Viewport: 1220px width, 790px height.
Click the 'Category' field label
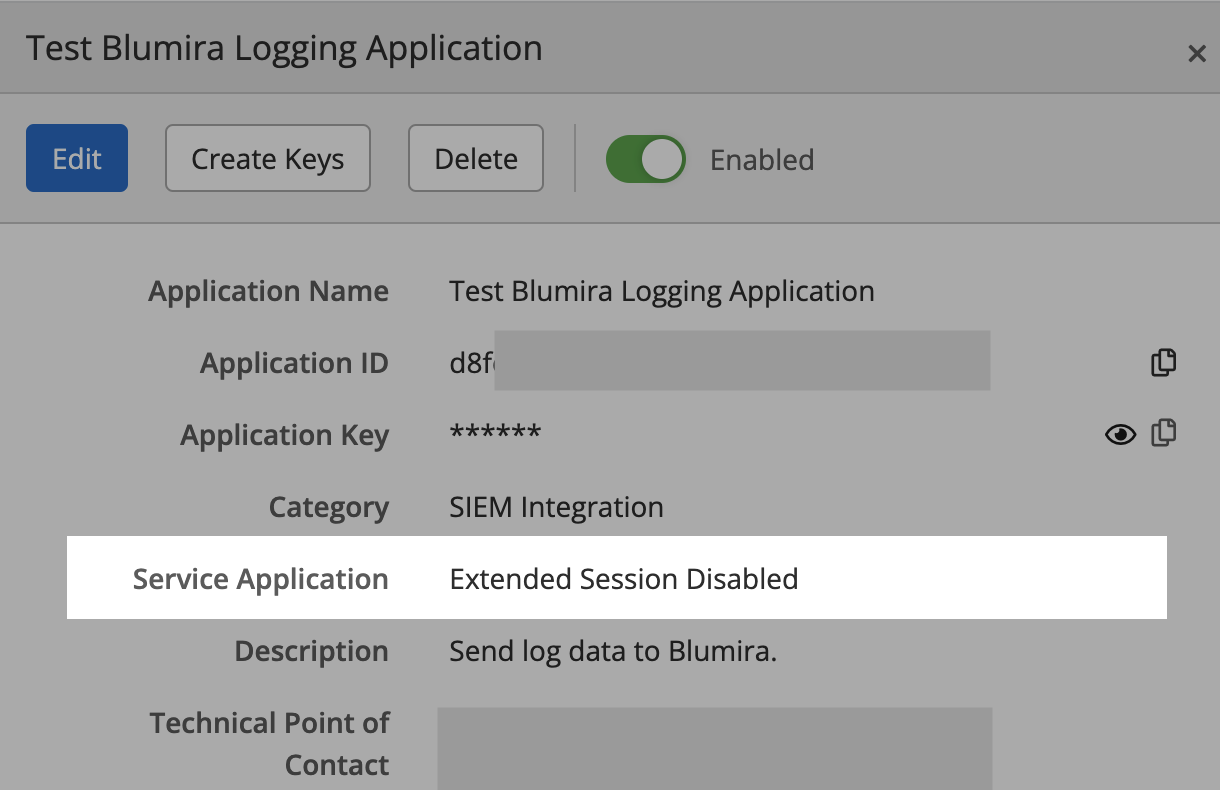coord(328,507)
